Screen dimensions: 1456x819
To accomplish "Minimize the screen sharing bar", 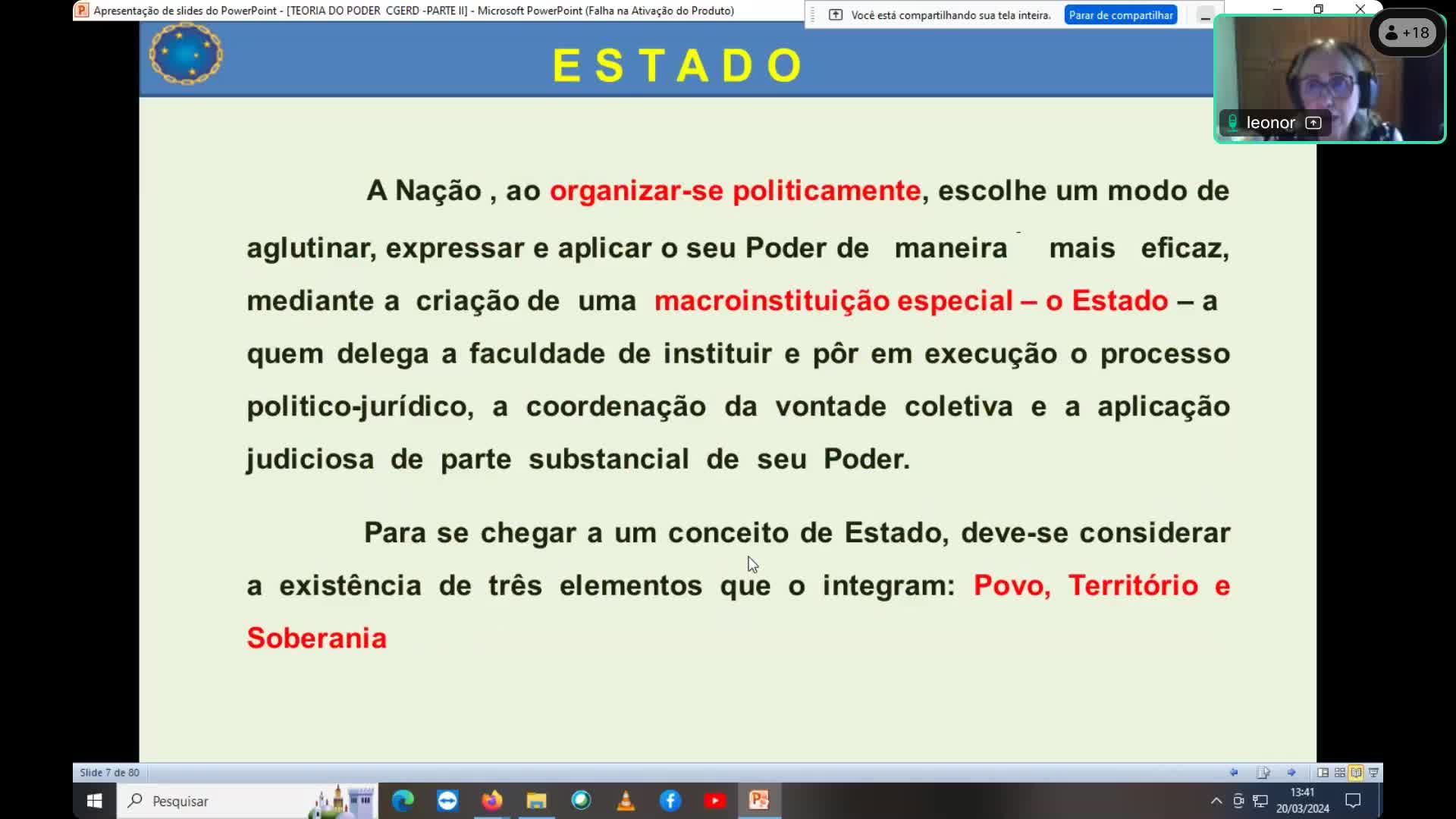I will [x=1205, y=16].
